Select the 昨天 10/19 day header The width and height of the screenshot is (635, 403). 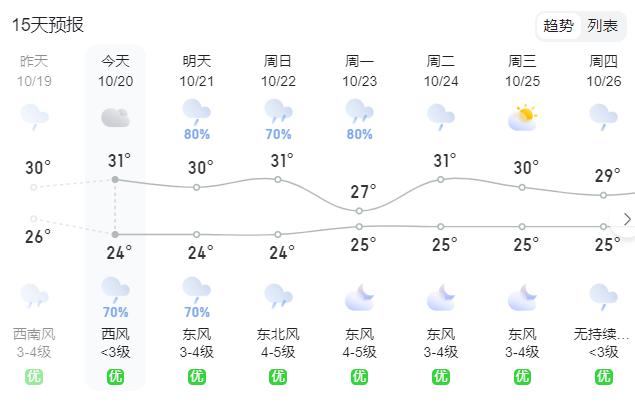pyautogui.click(x=34, y=71)
